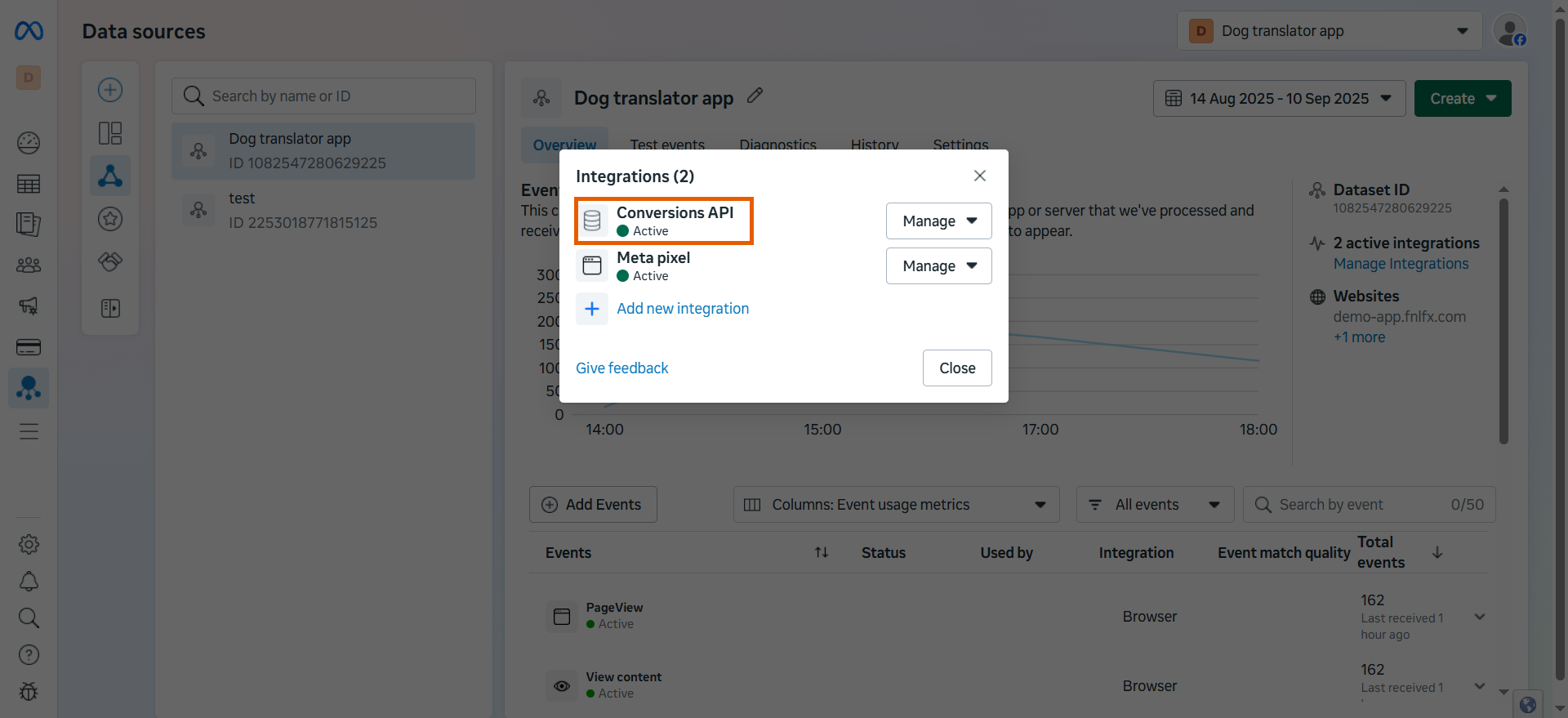The width and height of the screenshot is (1568, 718).
Task: Click the search magnifier in left sidebar
Action: point(29,618)
